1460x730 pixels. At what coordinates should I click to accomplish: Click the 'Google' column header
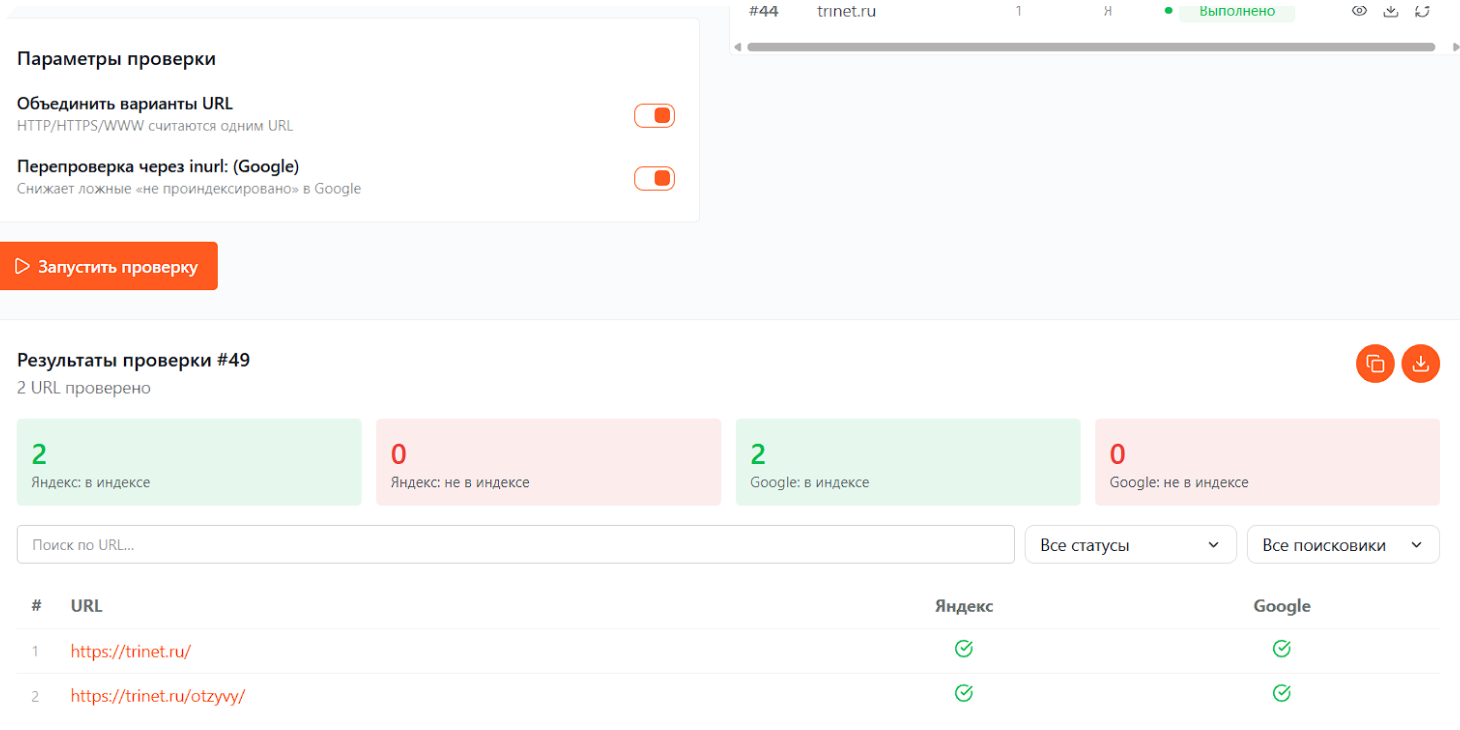click(x=1282, y=606)
